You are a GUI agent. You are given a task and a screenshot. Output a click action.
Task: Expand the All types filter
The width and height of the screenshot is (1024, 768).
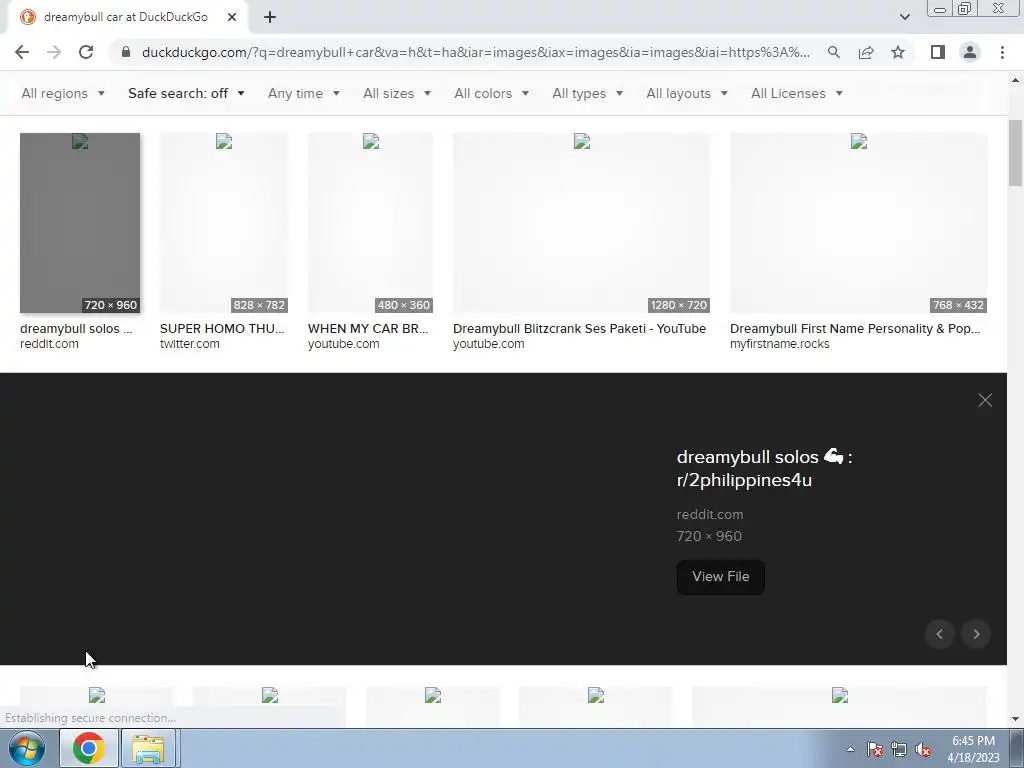pos(588,93)
